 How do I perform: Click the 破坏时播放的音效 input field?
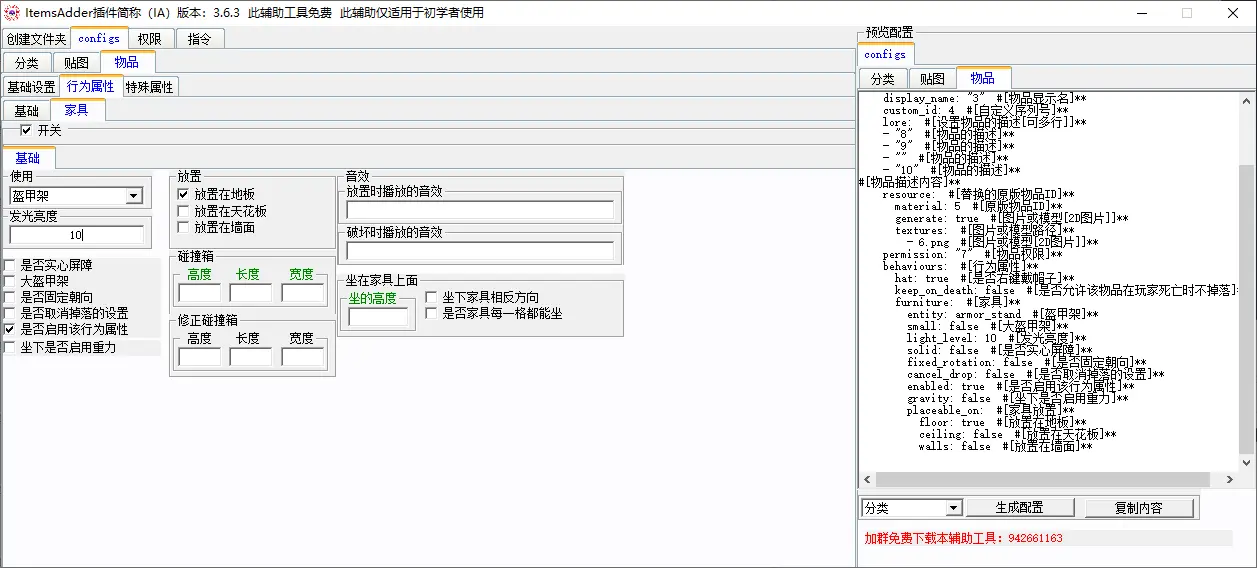[x=480, y=251]
